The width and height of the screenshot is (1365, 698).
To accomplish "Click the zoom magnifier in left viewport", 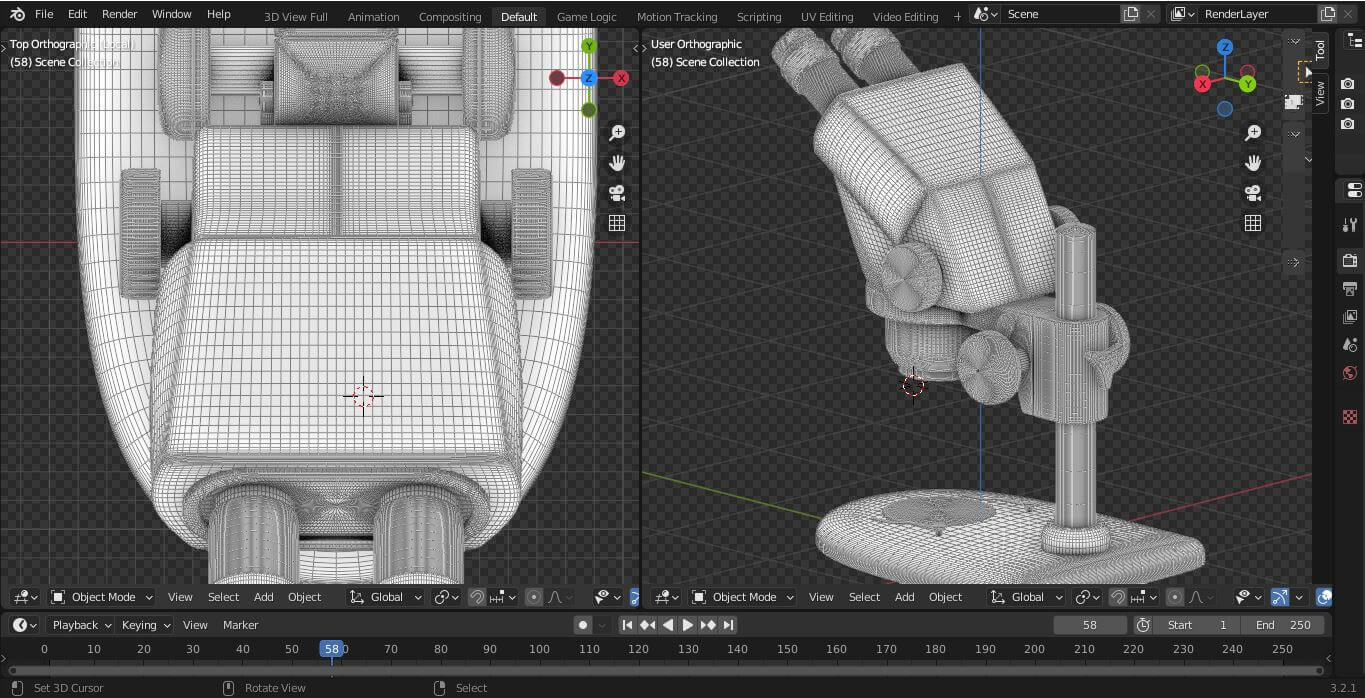I will click(617, 133).
